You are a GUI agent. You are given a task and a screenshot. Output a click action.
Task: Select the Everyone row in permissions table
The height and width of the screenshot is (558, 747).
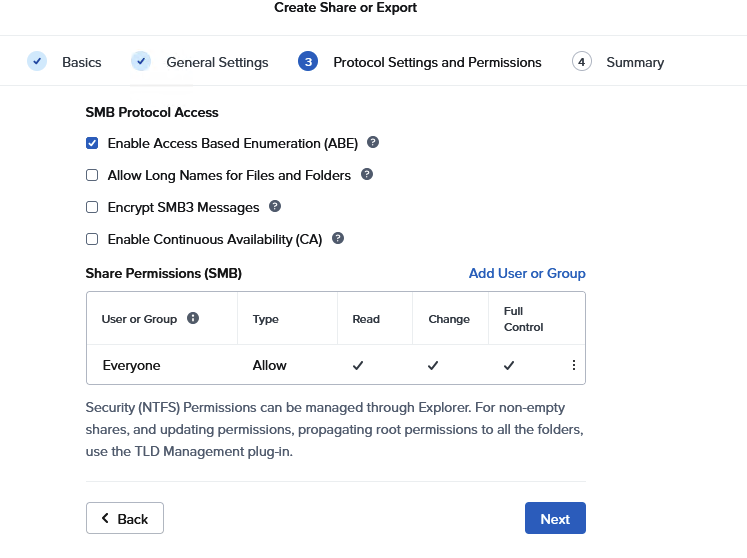131,366
